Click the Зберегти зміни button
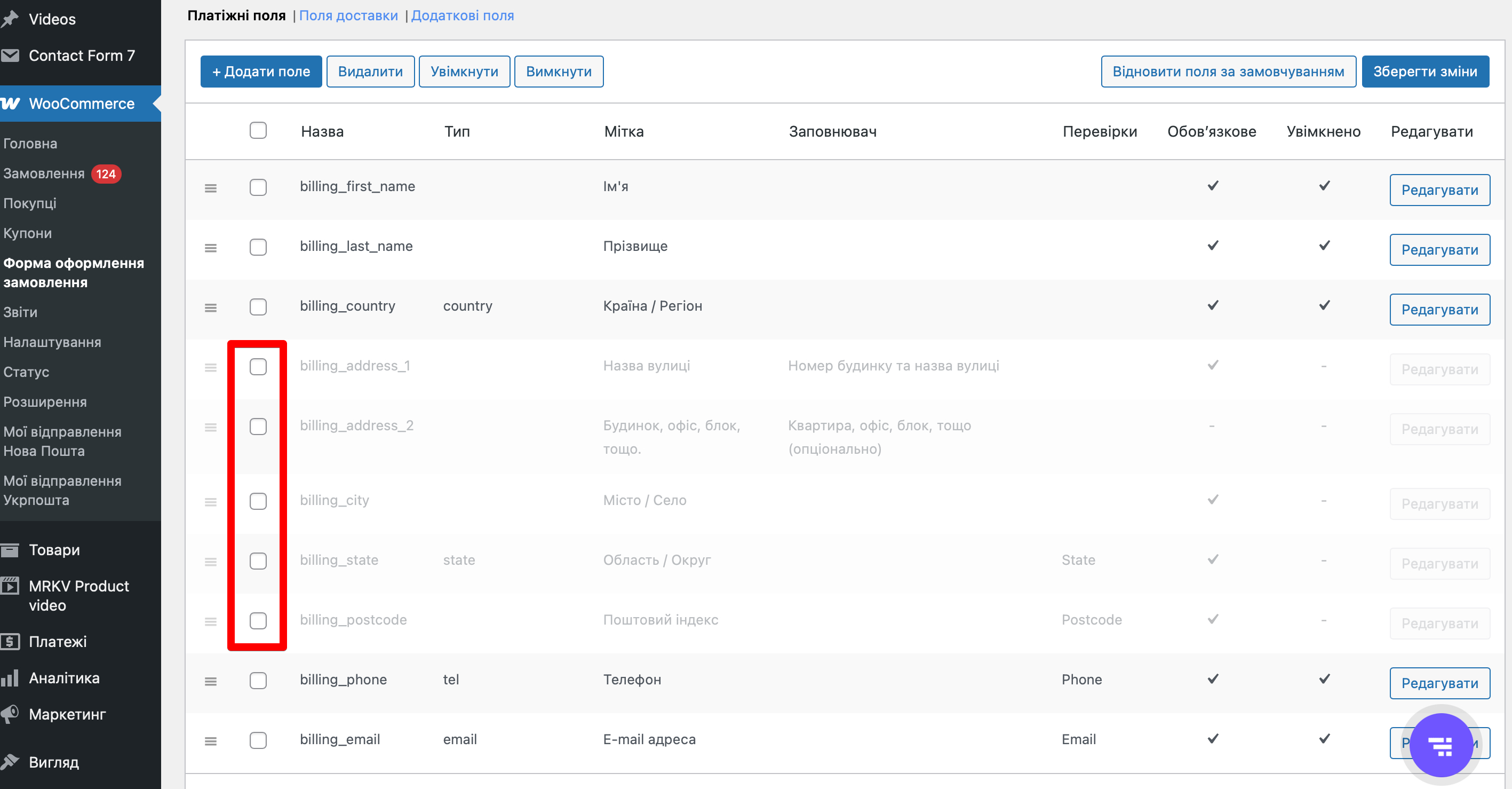 point(1425,72)
